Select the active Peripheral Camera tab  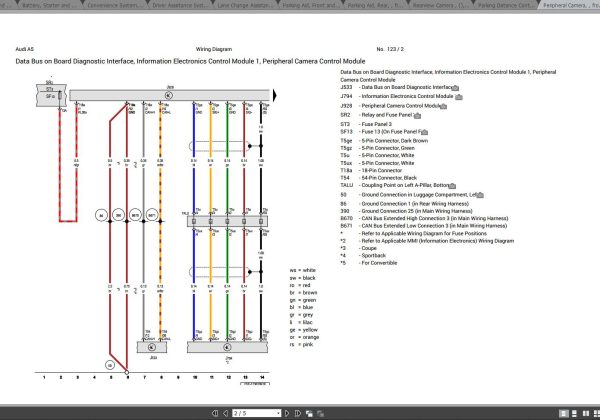[x=570, y=5]
